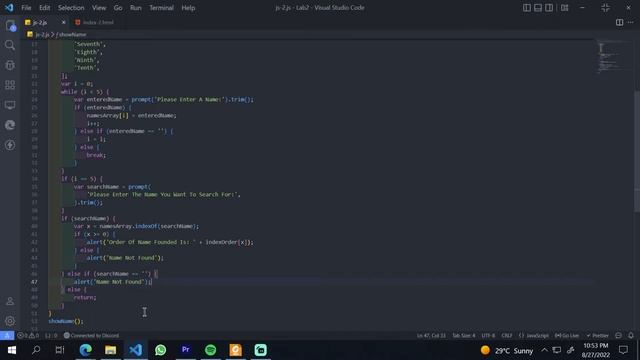The height and width of the screenshot is (360, 640).
Task: Open the teal app icon on taskbar
Action: coord(260,350)
